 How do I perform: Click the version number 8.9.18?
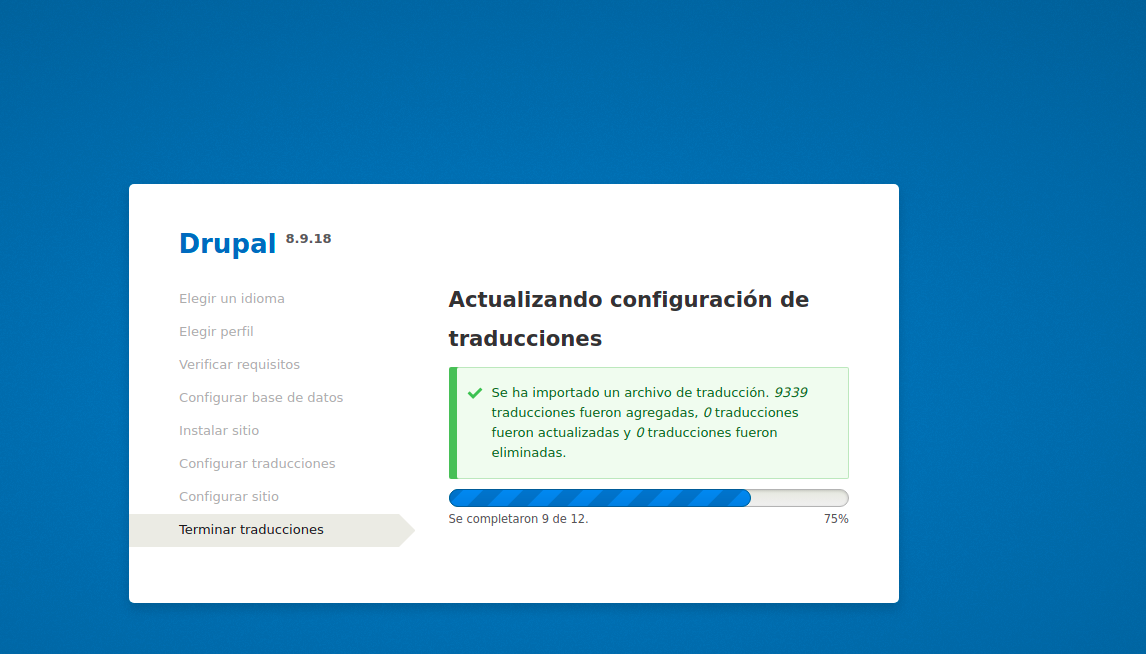point(308,239)
